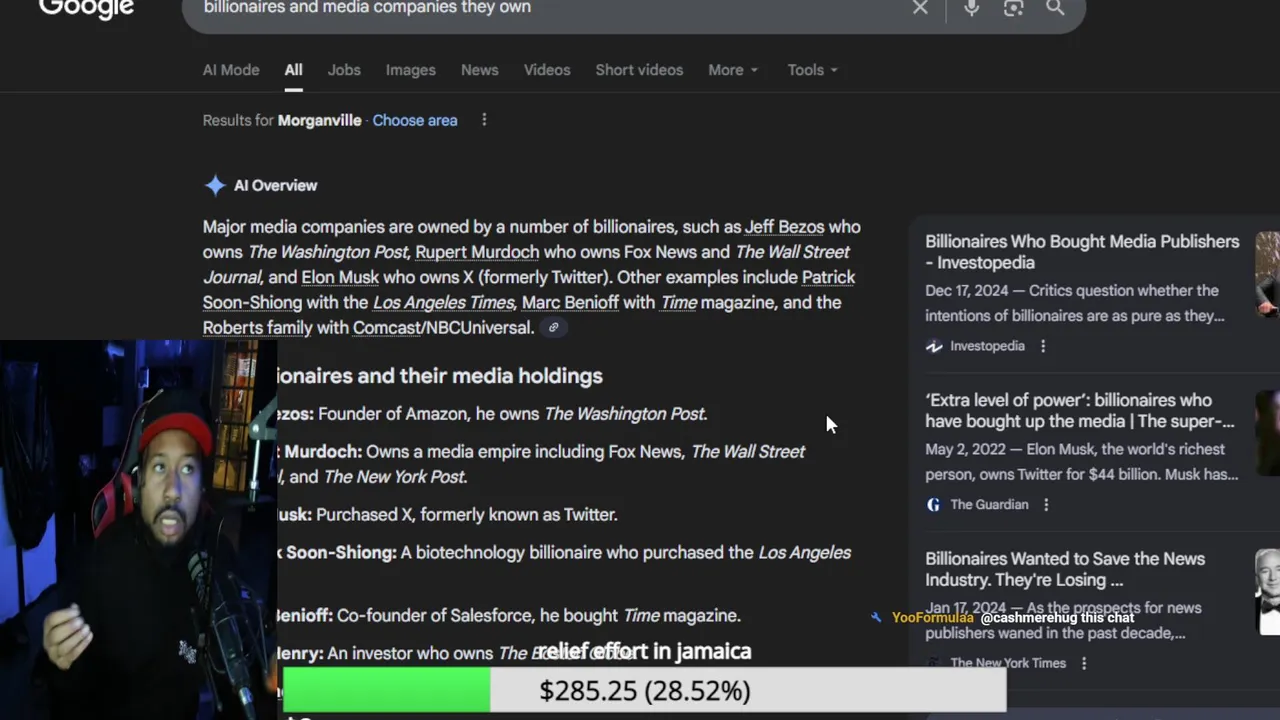This screenshot has width=1280, height=720.
Task: Open the three-dot menu next to The Guardian
Action: click(1046, 505)
